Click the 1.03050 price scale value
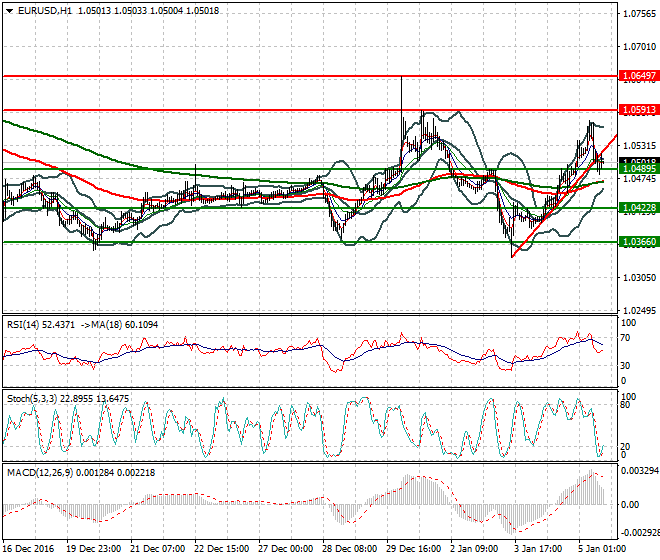 639,277
